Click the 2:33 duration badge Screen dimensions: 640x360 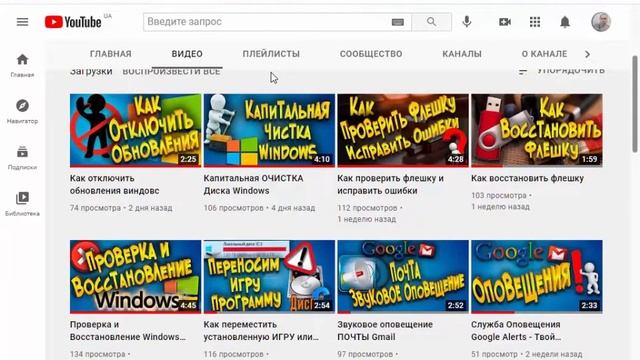tap(589, 305)
